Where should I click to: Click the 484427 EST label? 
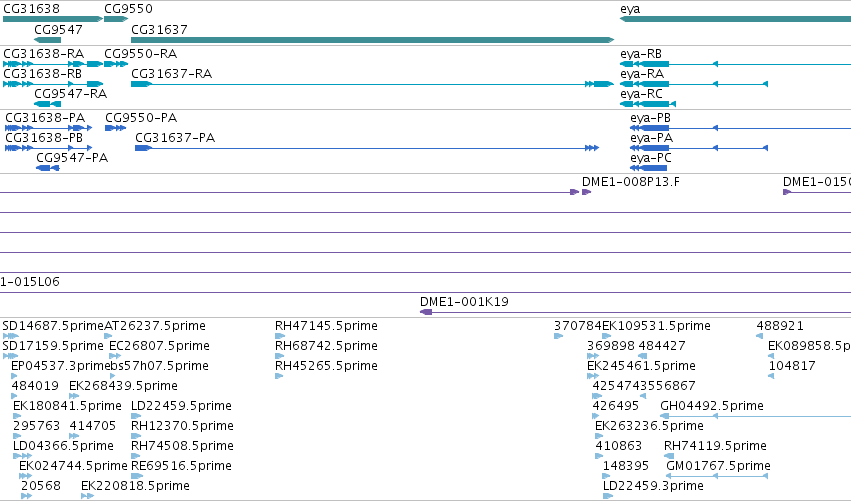tap(662, 345)
